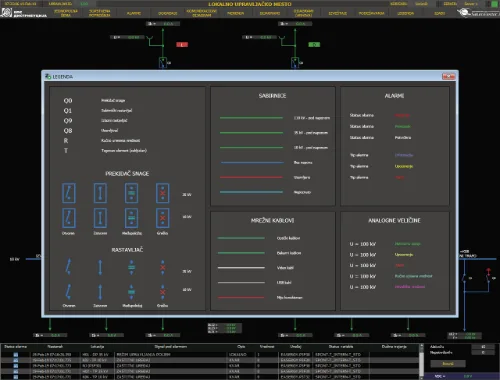Open the ALARMI menu item
The image size is (500, 380).
134,13
